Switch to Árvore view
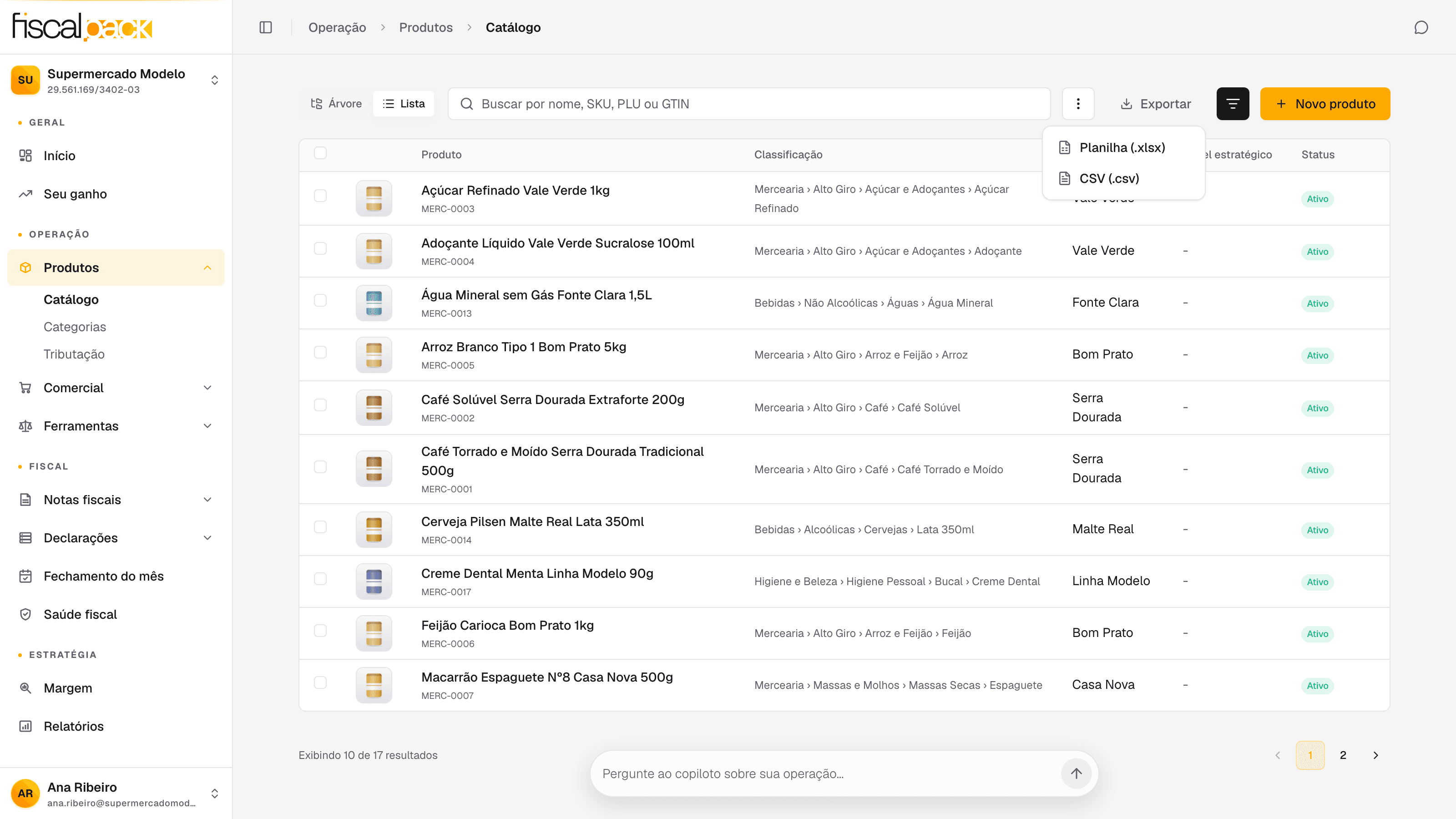This screenshot has width=1456, height=819. [x=336, y=103]
